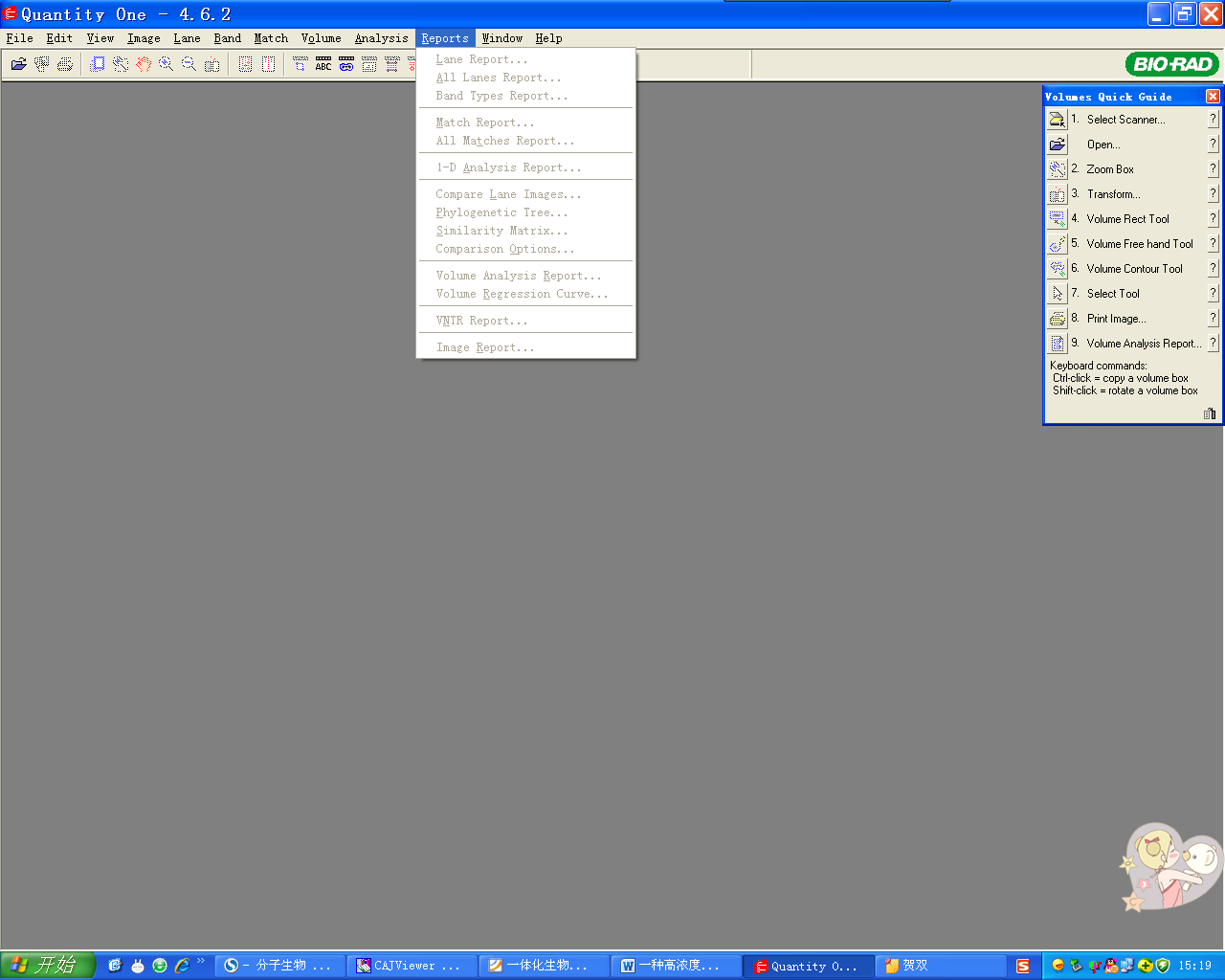This screenshot has width=1225, height=980.
Task: Open help for Volume Rect Tool
Action: [1214, 219]
